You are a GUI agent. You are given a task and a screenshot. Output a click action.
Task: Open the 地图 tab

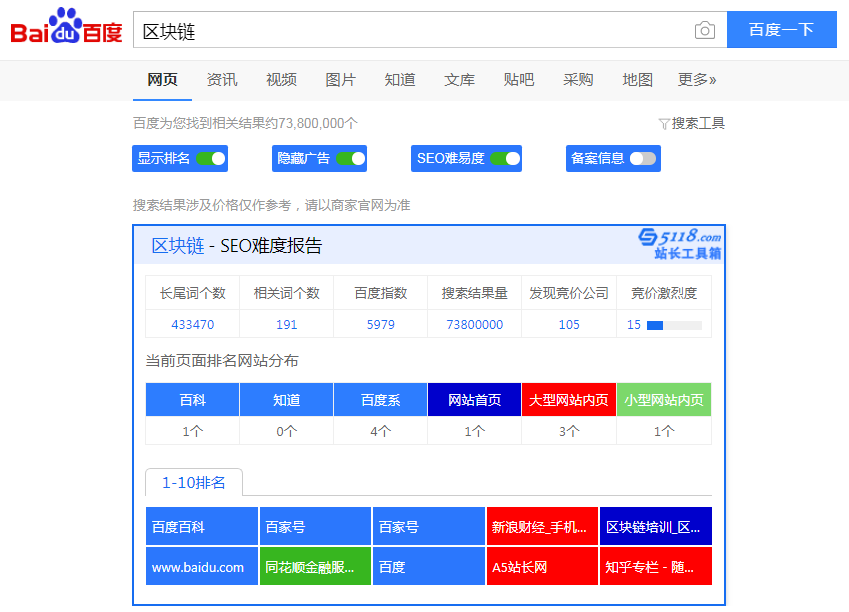tap(637, 80)
